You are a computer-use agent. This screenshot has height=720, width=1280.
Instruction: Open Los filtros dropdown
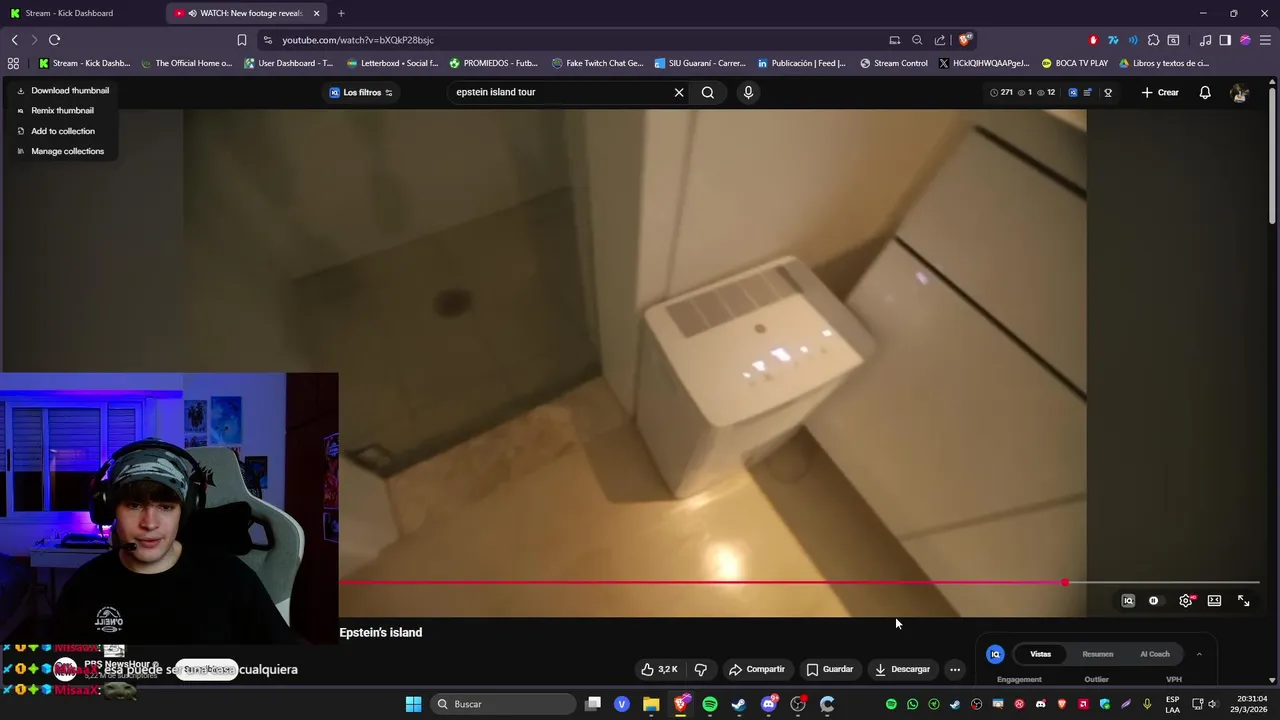pyautogui.click(x=361, y=92)
